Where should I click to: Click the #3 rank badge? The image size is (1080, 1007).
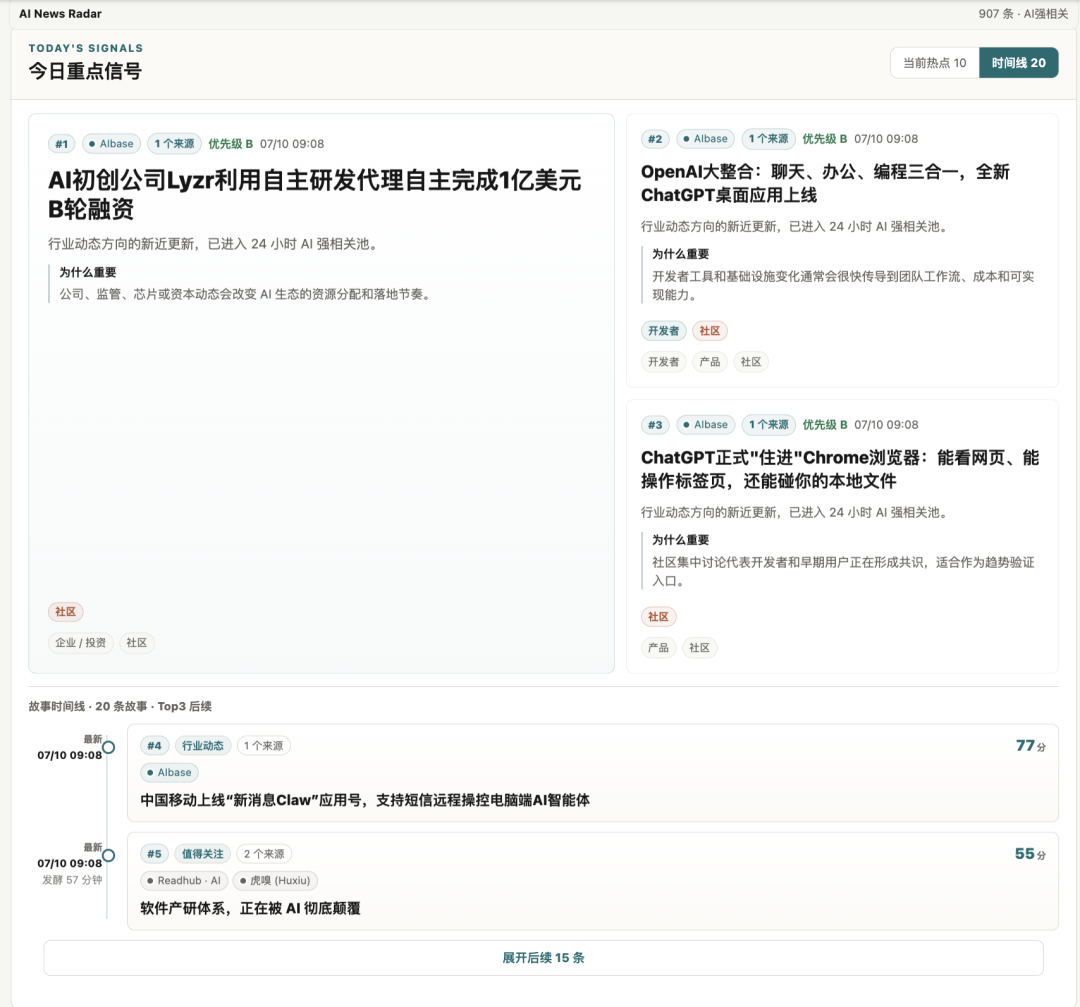click(x=655, y=425)
